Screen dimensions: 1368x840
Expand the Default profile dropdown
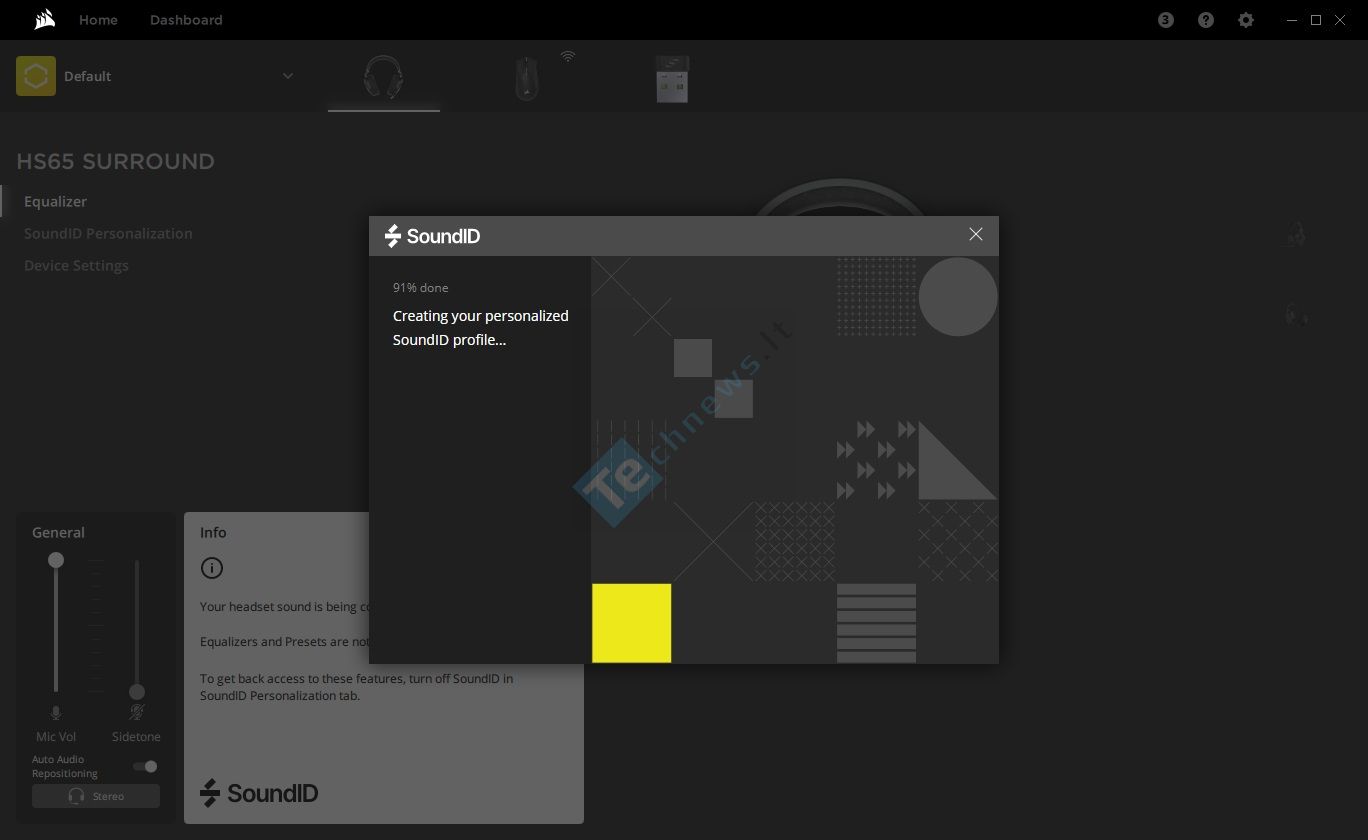click(288, 76)
